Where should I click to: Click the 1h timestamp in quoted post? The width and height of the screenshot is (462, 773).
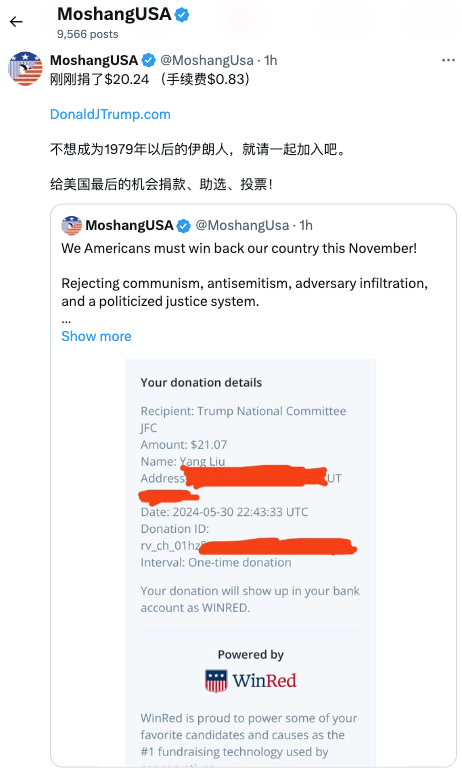tap(306, 225)
